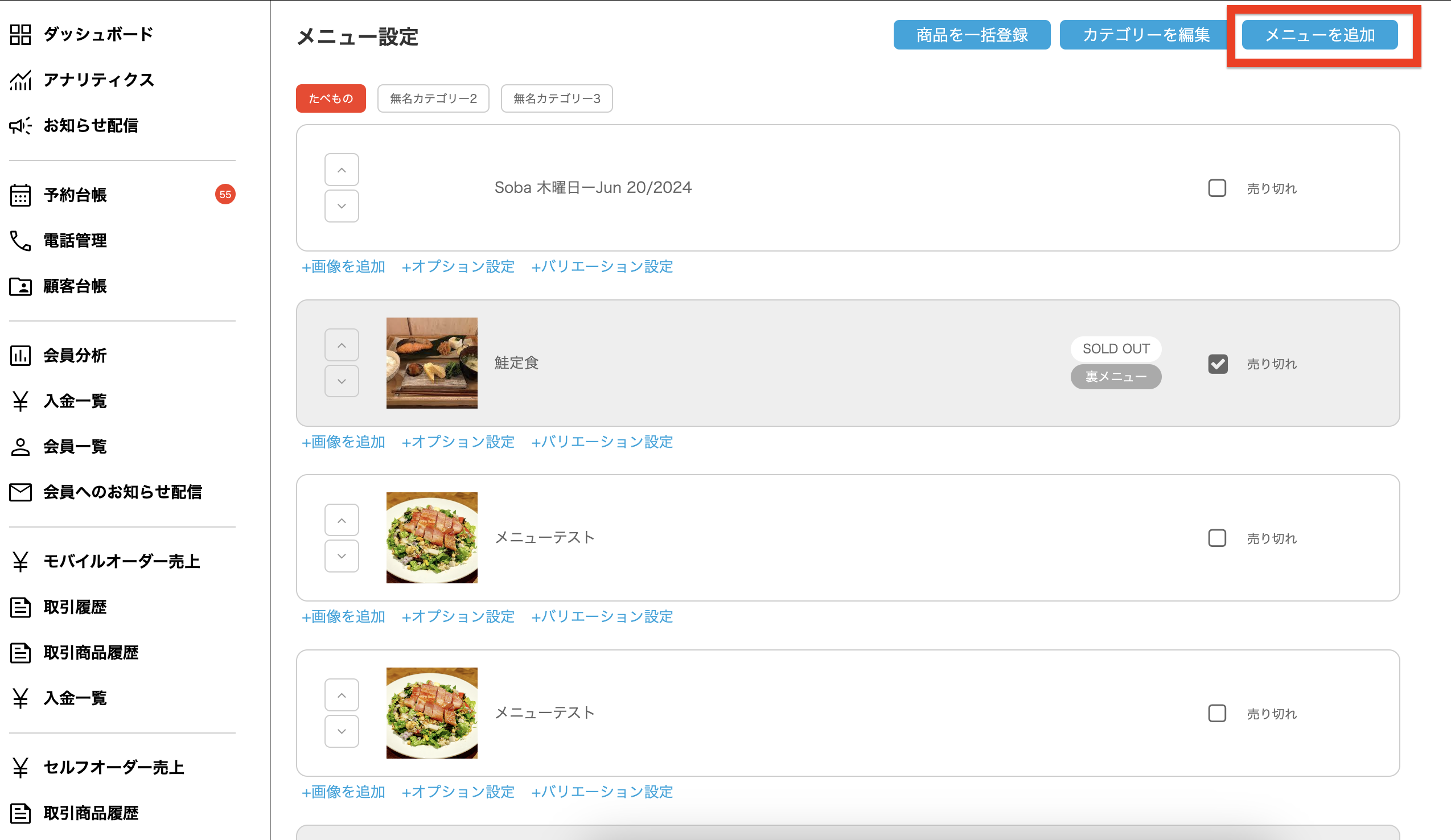Open 電話管理 phone icon
Image resolution: width=1451 pixels, height=840 pixels.
coord(20,241)
